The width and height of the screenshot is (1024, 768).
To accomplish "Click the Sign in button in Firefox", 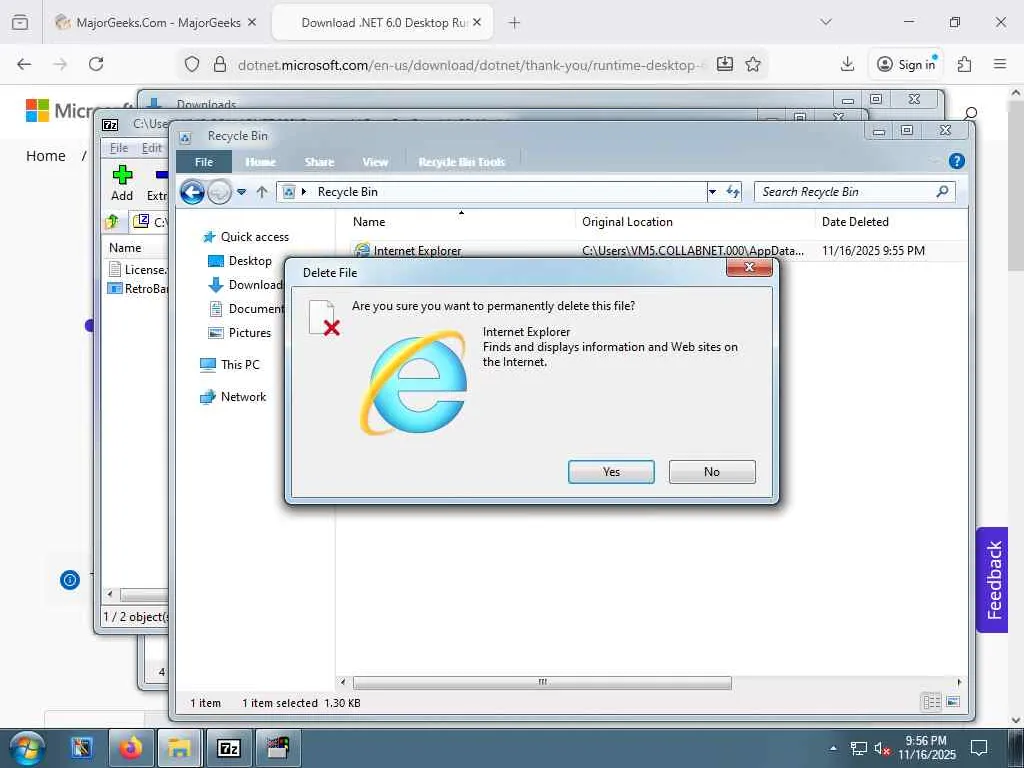I will (907, 64).
